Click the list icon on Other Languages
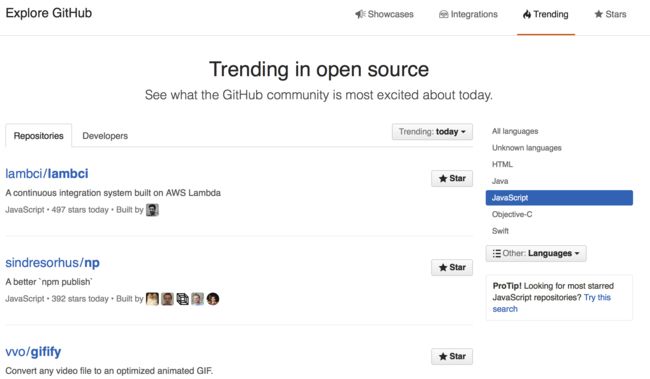Screen dimensions: 650x379 pyautogui.click(x=496, y=253)
